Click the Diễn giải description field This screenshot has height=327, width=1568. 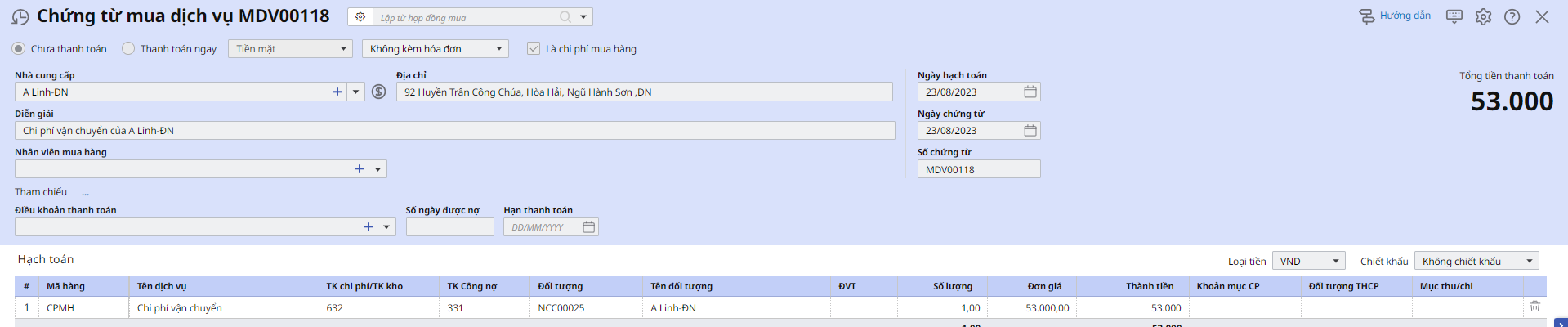pyautogui.click(x=455, y=131)
